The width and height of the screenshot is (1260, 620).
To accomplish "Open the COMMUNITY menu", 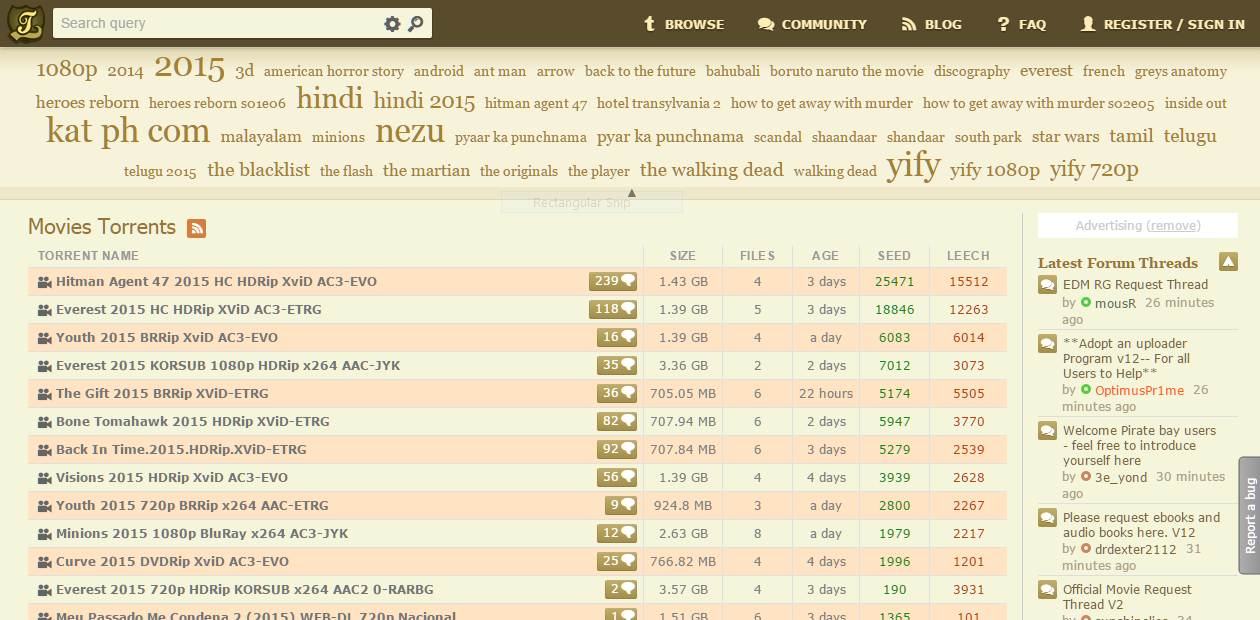I will (x=812, y=24).
